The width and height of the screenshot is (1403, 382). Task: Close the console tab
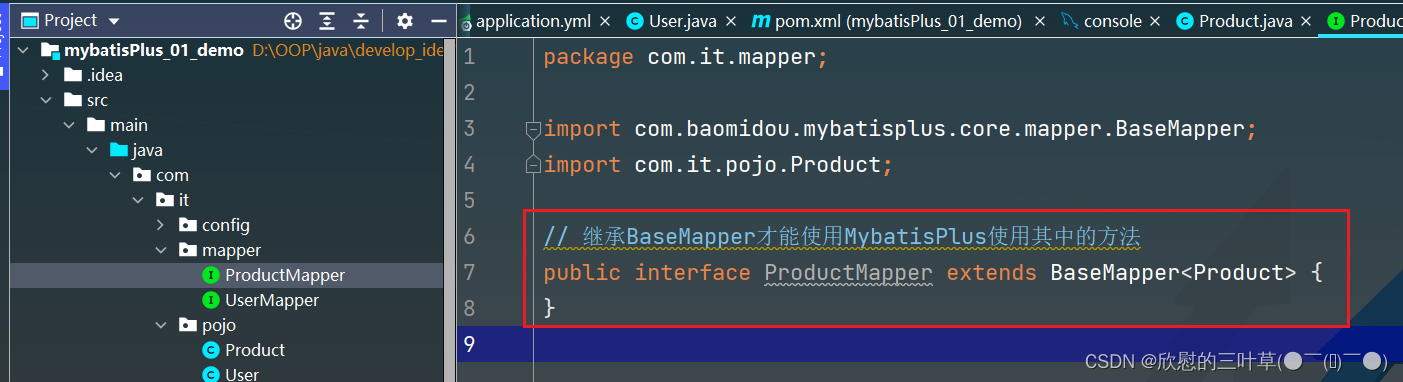tap(1156, 21)
